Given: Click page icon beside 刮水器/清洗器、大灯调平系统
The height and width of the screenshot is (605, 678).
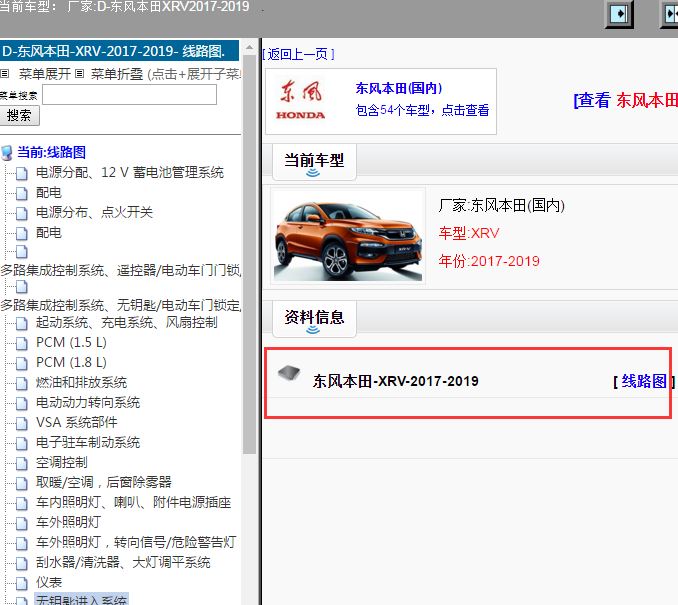Looking at the screenshot, I should (x=22, y=563).
